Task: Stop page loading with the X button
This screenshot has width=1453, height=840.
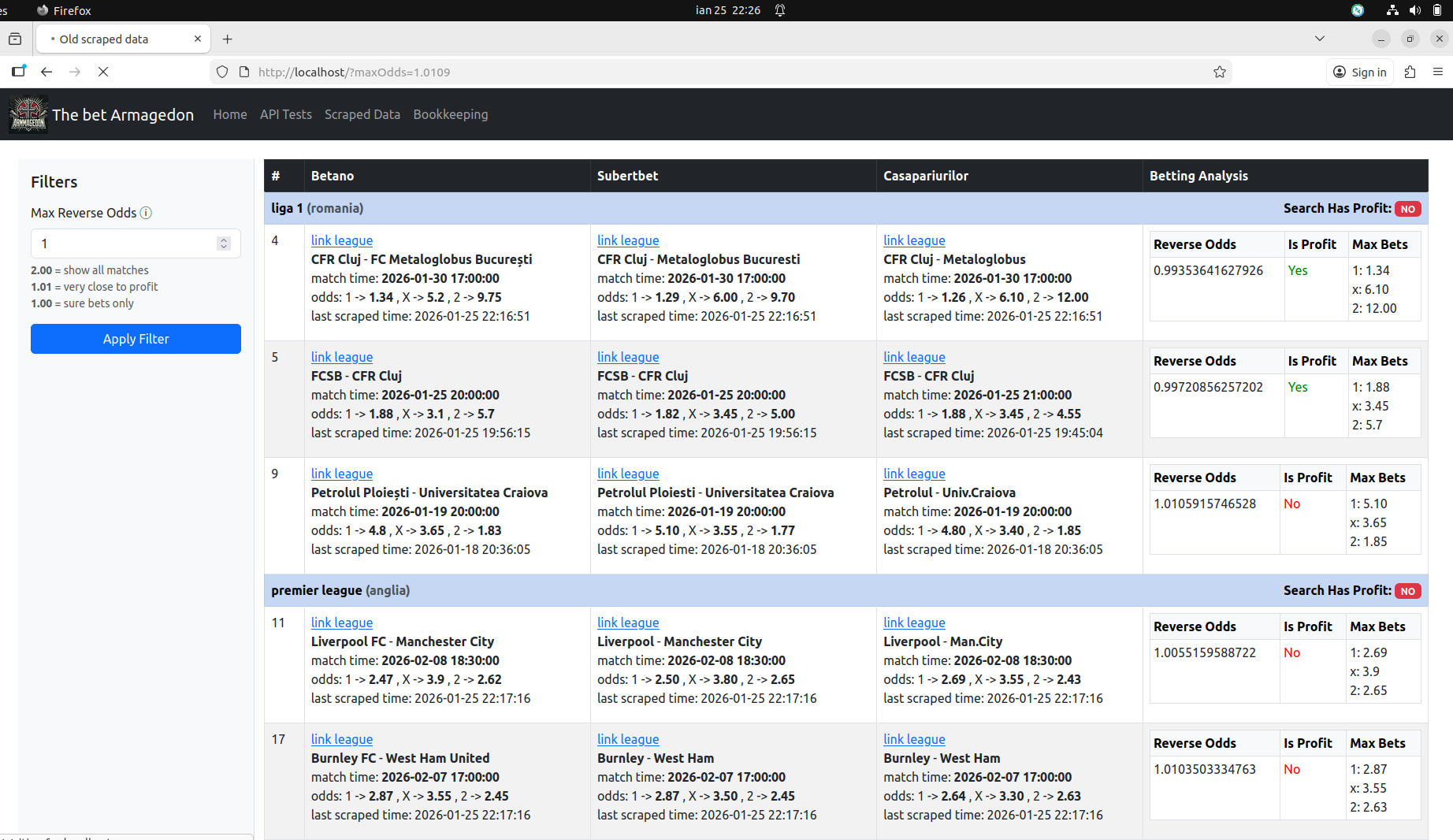Action: point(103,72)
